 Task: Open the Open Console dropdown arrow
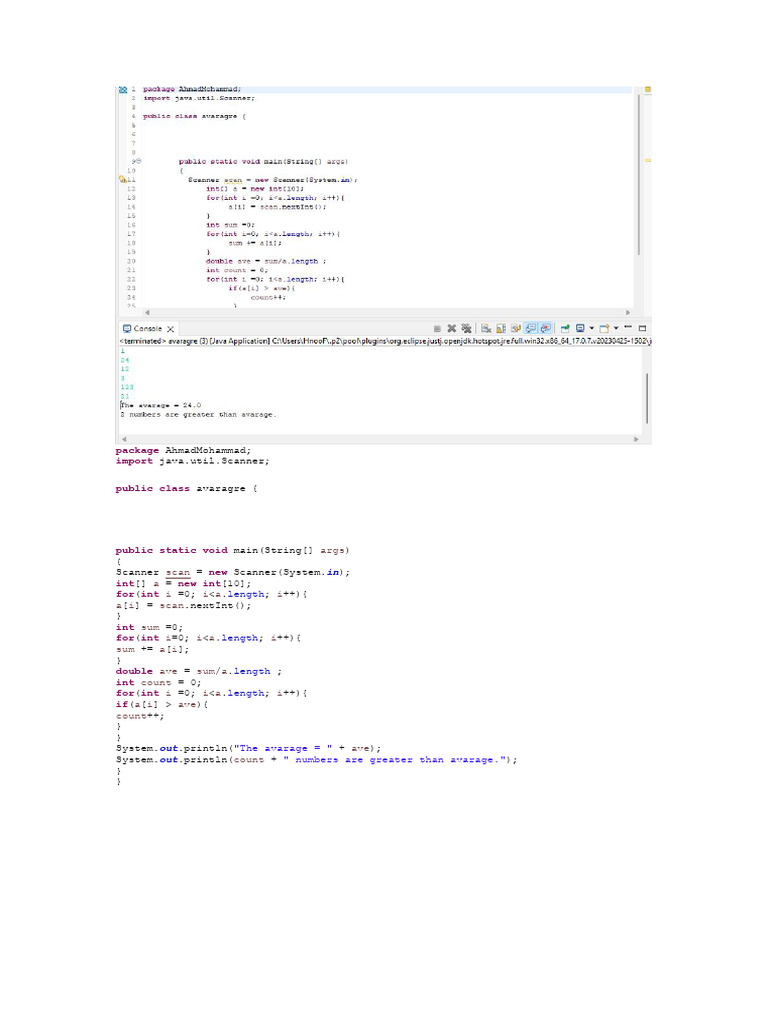coord(616,328)
